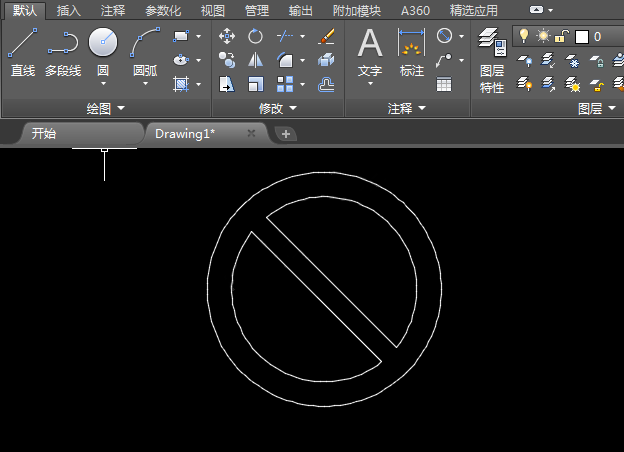
Task: Open the Hatch tool dropdown arrow
Action: [199, 84]
